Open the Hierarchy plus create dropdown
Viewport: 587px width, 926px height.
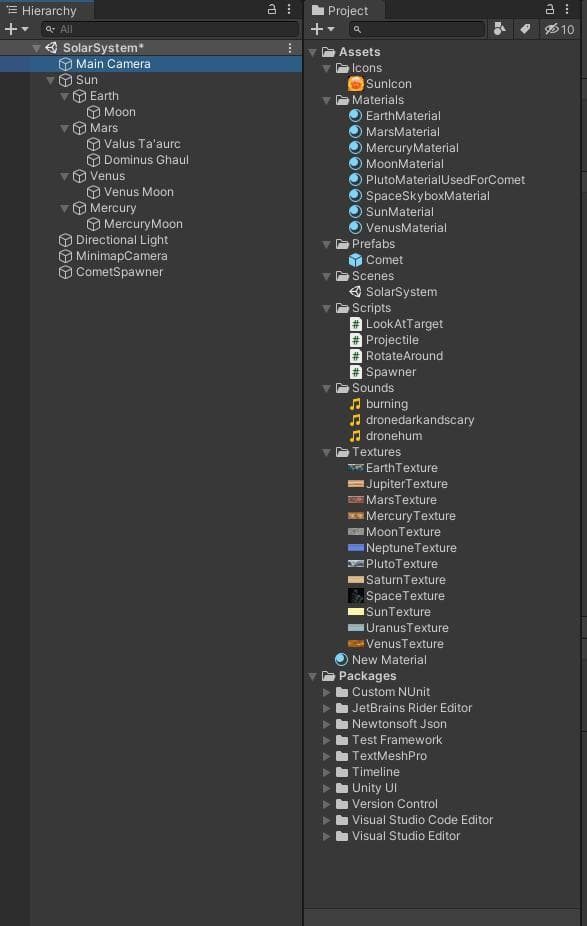coord(17,28)
